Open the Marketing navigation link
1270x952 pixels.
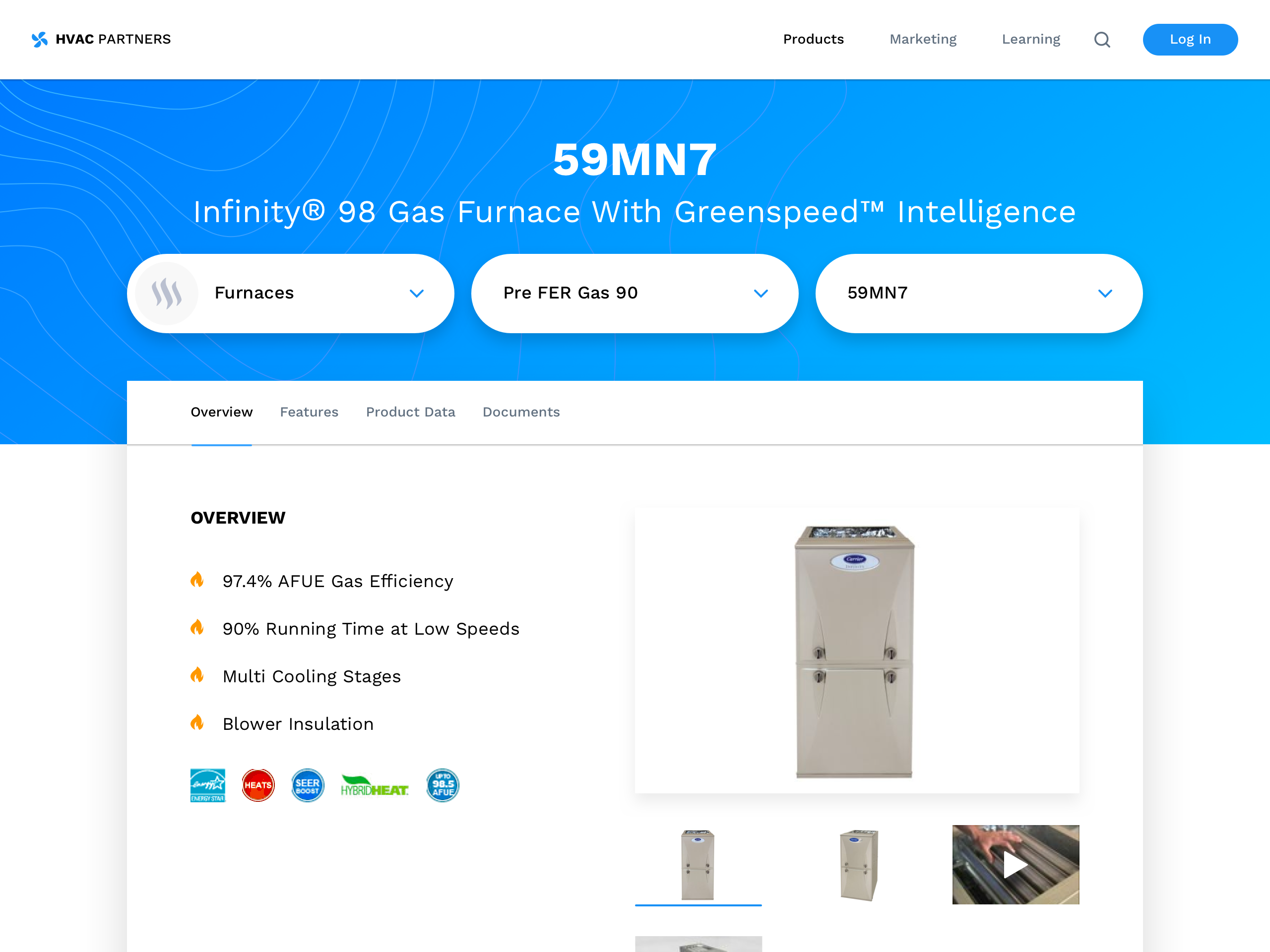(923, 39)
